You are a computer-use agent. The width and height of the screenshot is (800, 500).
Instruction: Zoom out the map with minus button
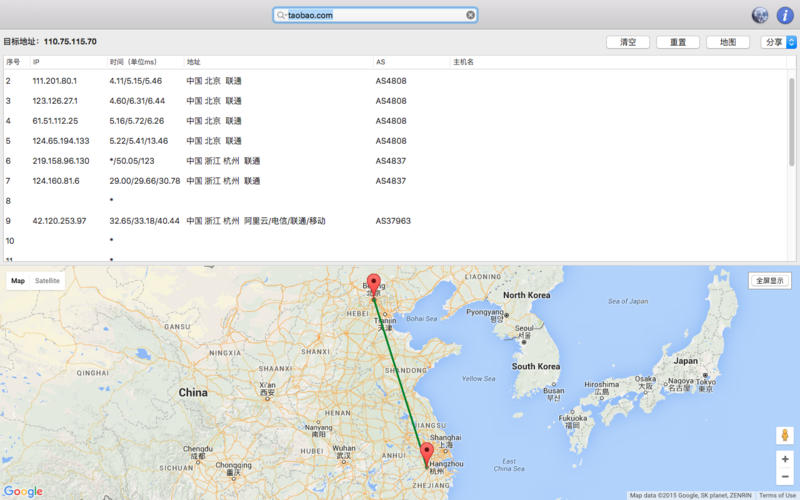pyautogui.click(x=785, y=477)
